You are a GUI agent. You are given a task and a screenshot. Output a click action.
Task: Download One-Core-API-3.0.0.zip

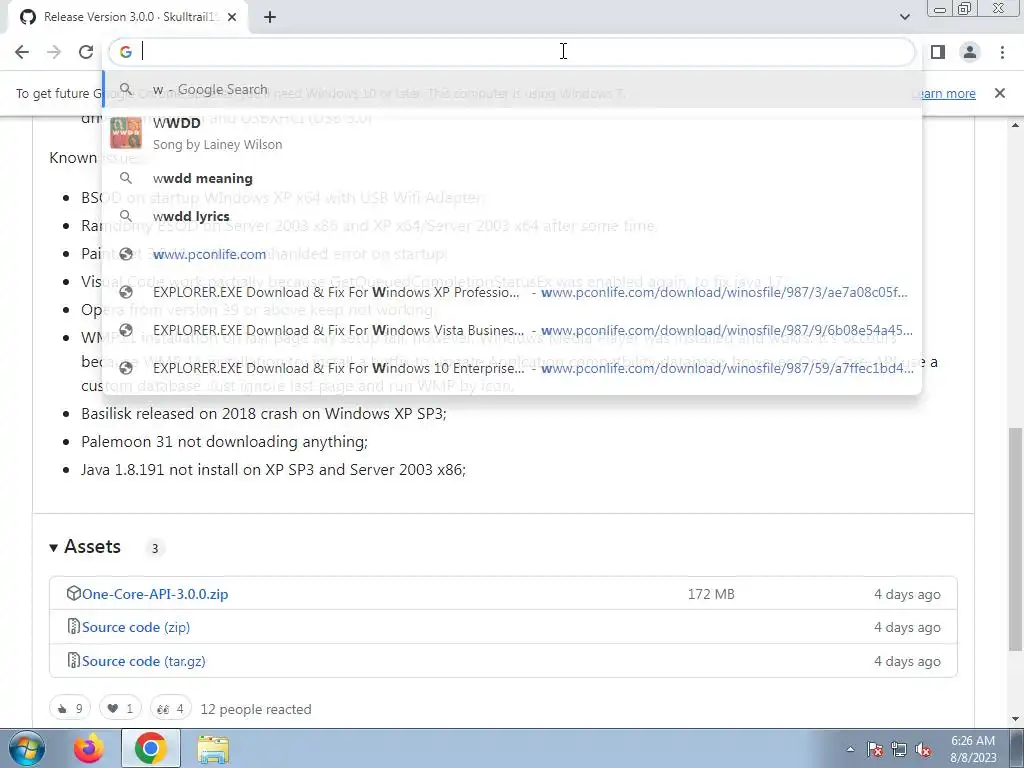(155, 594)
